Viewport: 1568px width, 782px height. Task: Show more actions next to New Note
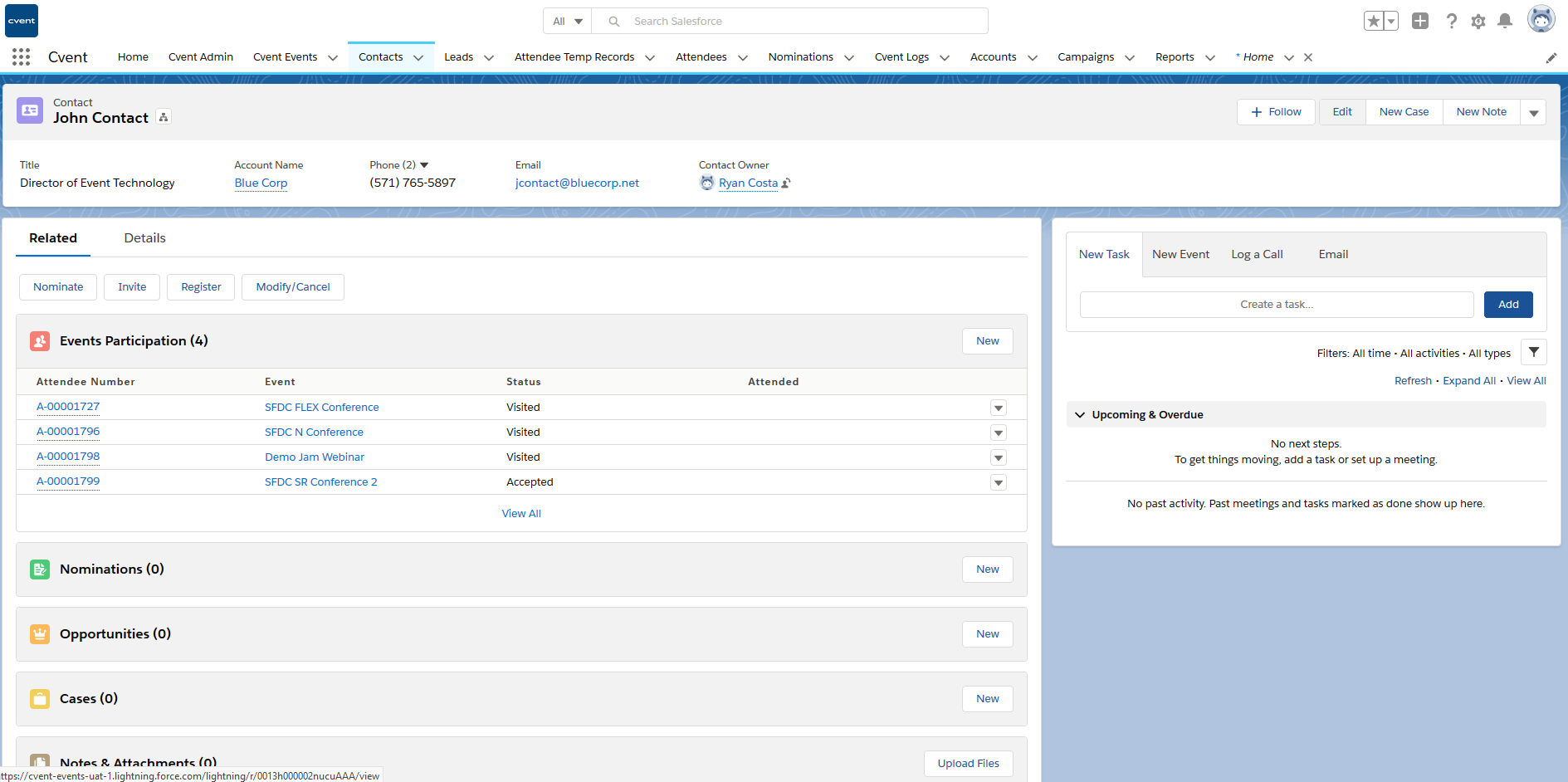click(1533, 112)
